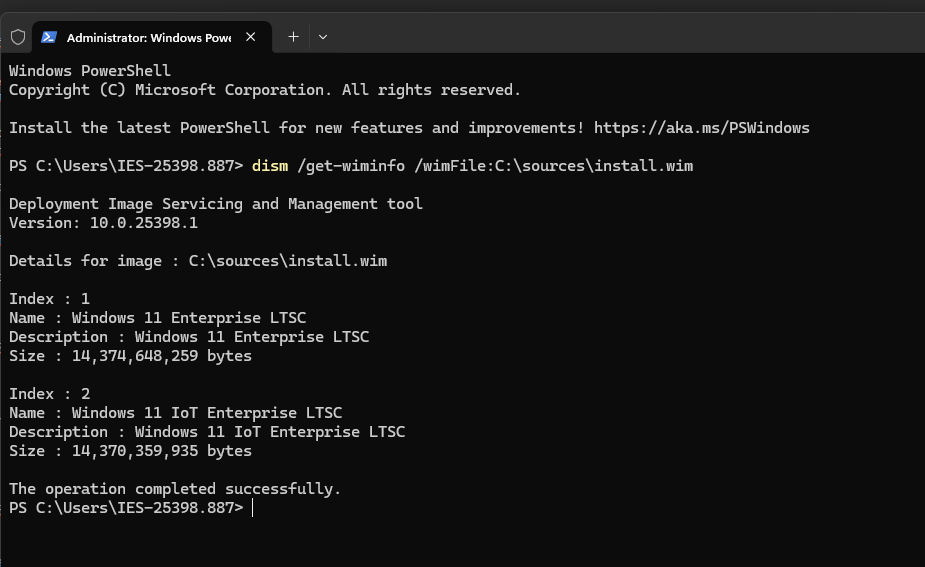Click the Name line of Windows 11 IoT Enterprise LTSC

click(175, 413)
